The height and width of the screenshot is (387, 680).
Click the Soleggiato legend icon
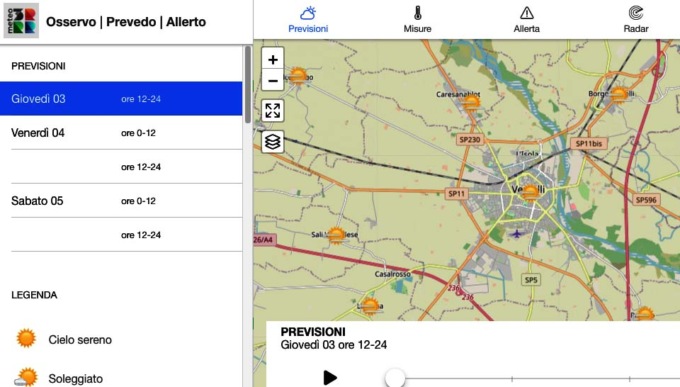(x=26, y=377)
